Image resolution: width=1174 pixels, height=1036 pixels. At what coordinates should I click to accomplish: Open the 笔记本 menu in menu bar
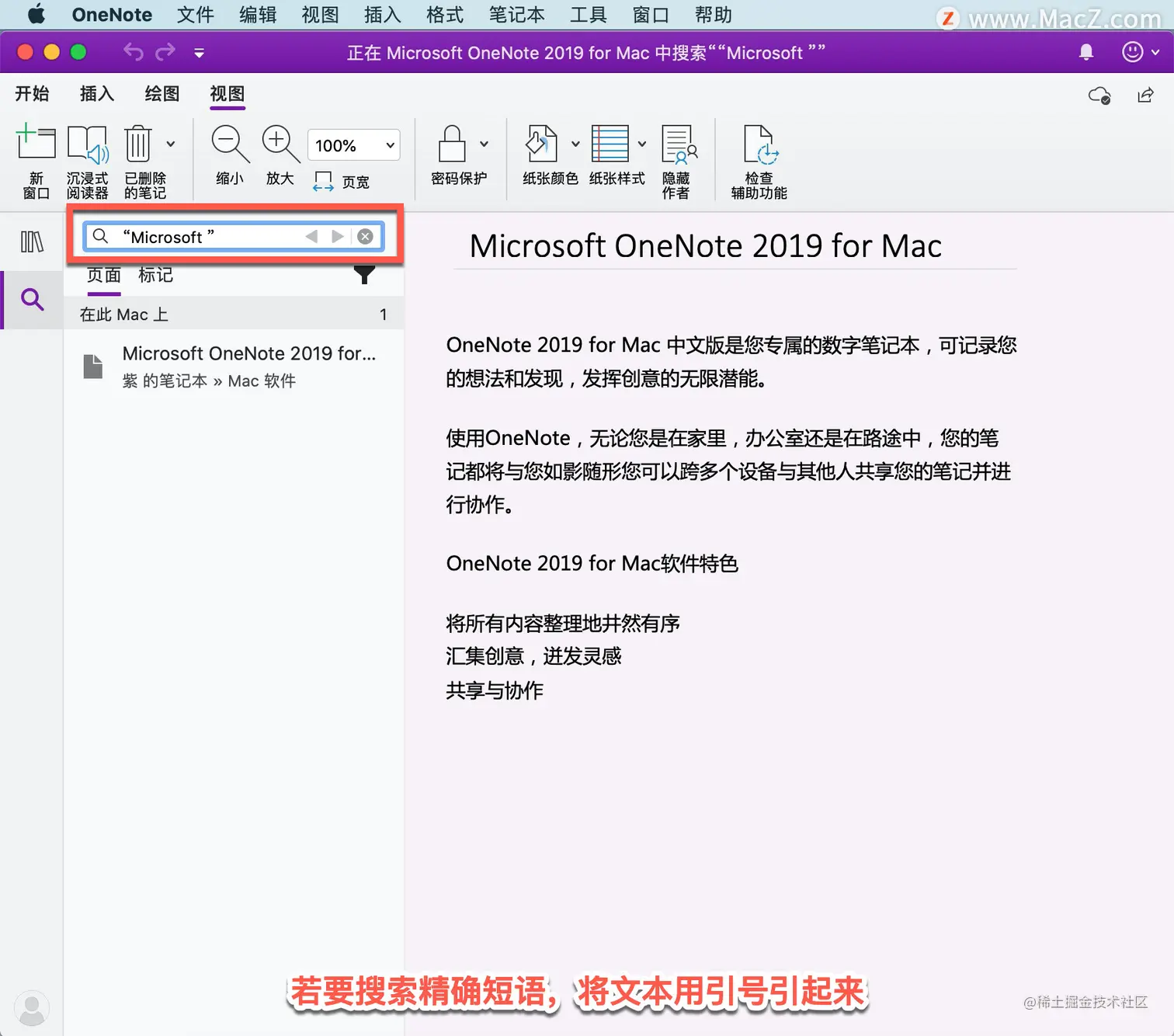click(516, 14)
